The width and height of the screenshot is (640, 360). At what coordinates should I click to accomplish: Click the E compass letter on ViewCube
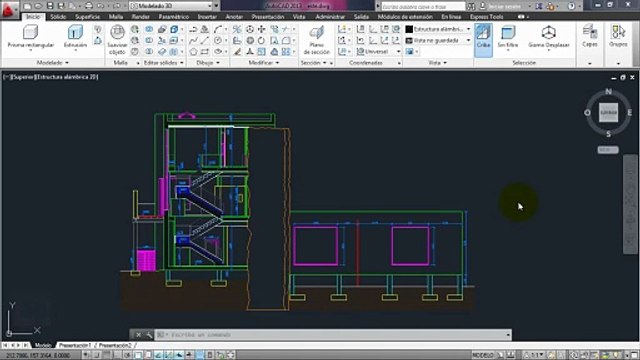point(629,113)
